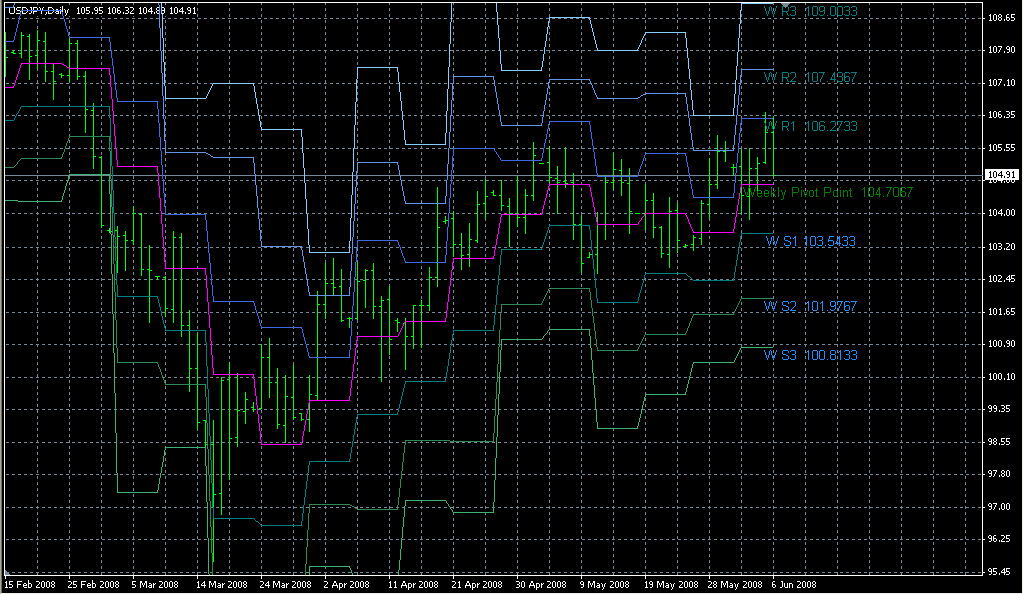Select the 95.45 price axis value
The height and width of the screenshot is (594, 1024).
1002,572
